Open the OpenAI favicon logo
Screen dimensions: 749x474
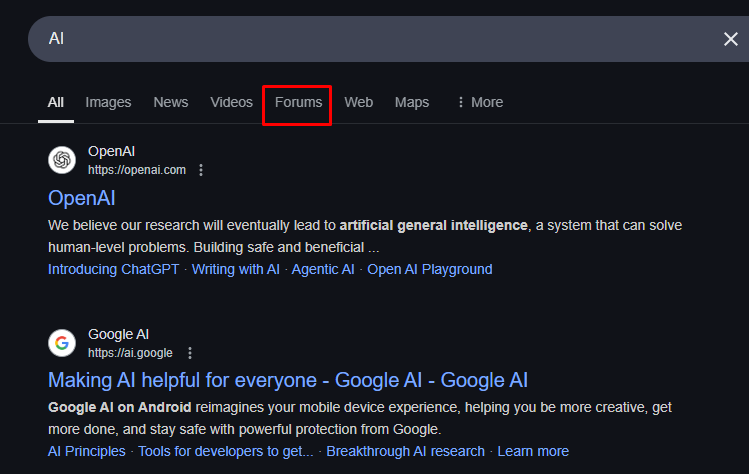62,160
